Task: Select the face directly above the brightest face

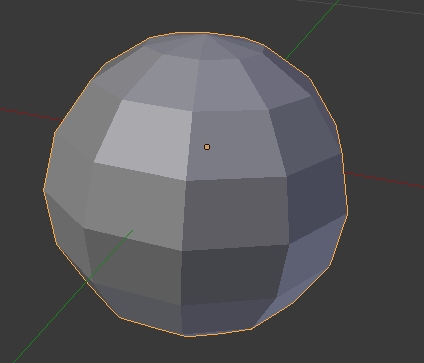Action: (x=160, y=80)
